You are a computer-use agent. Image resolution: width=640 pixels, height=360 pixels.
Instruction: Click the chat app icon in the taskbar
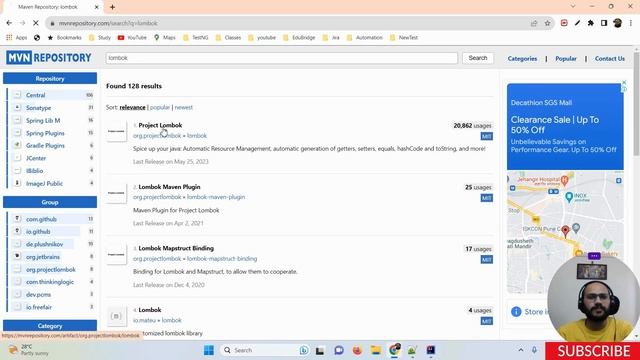tap(339, 350)
